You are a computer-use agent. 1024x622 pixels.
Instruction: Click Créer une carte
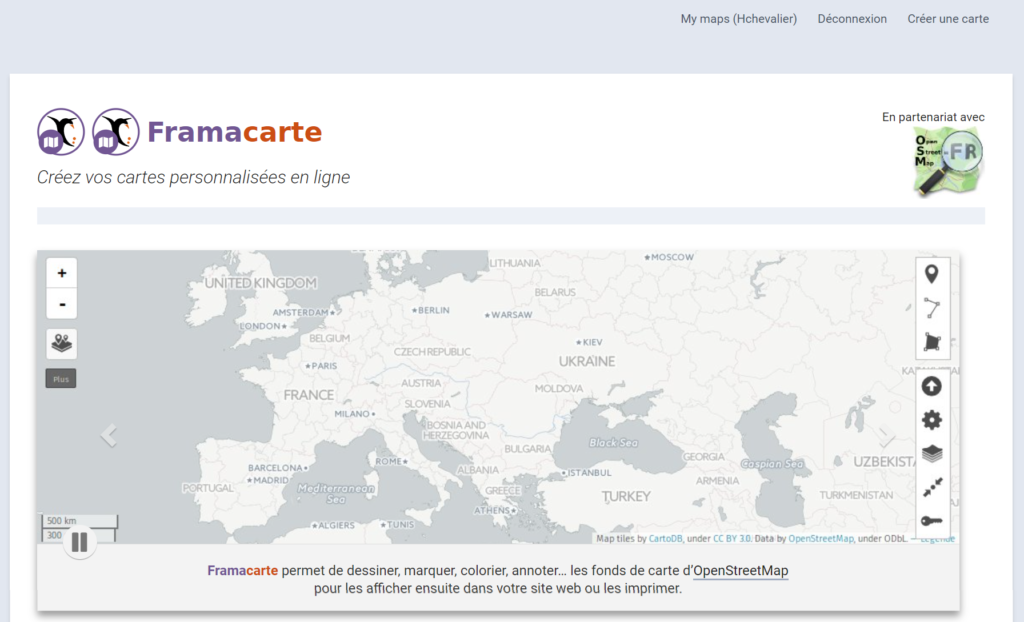(x=948, y=19)
